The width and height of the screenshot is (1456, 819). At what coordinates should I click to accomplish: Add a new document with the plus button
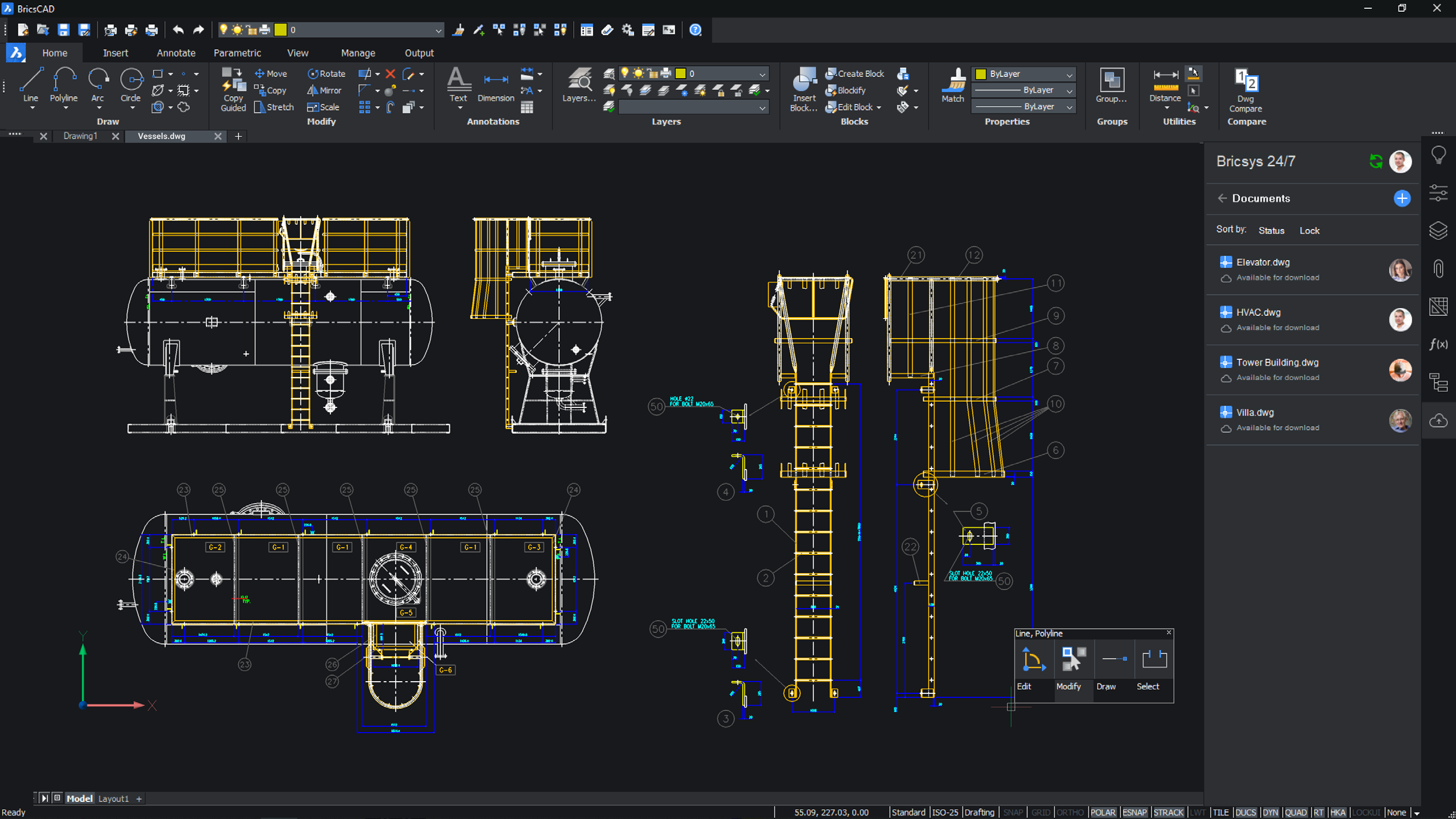click(x=1402, y=198)
